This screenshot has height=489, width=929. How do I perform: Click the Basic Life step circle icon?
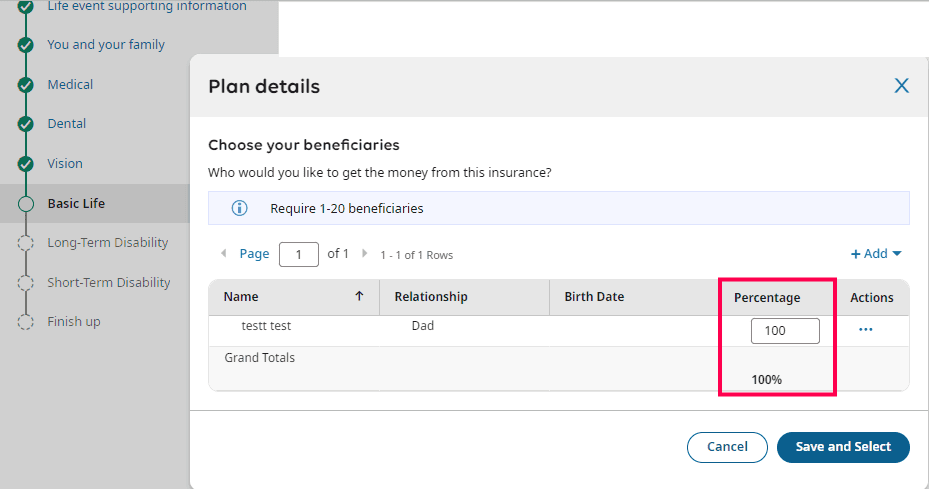(x=26, y=204)
